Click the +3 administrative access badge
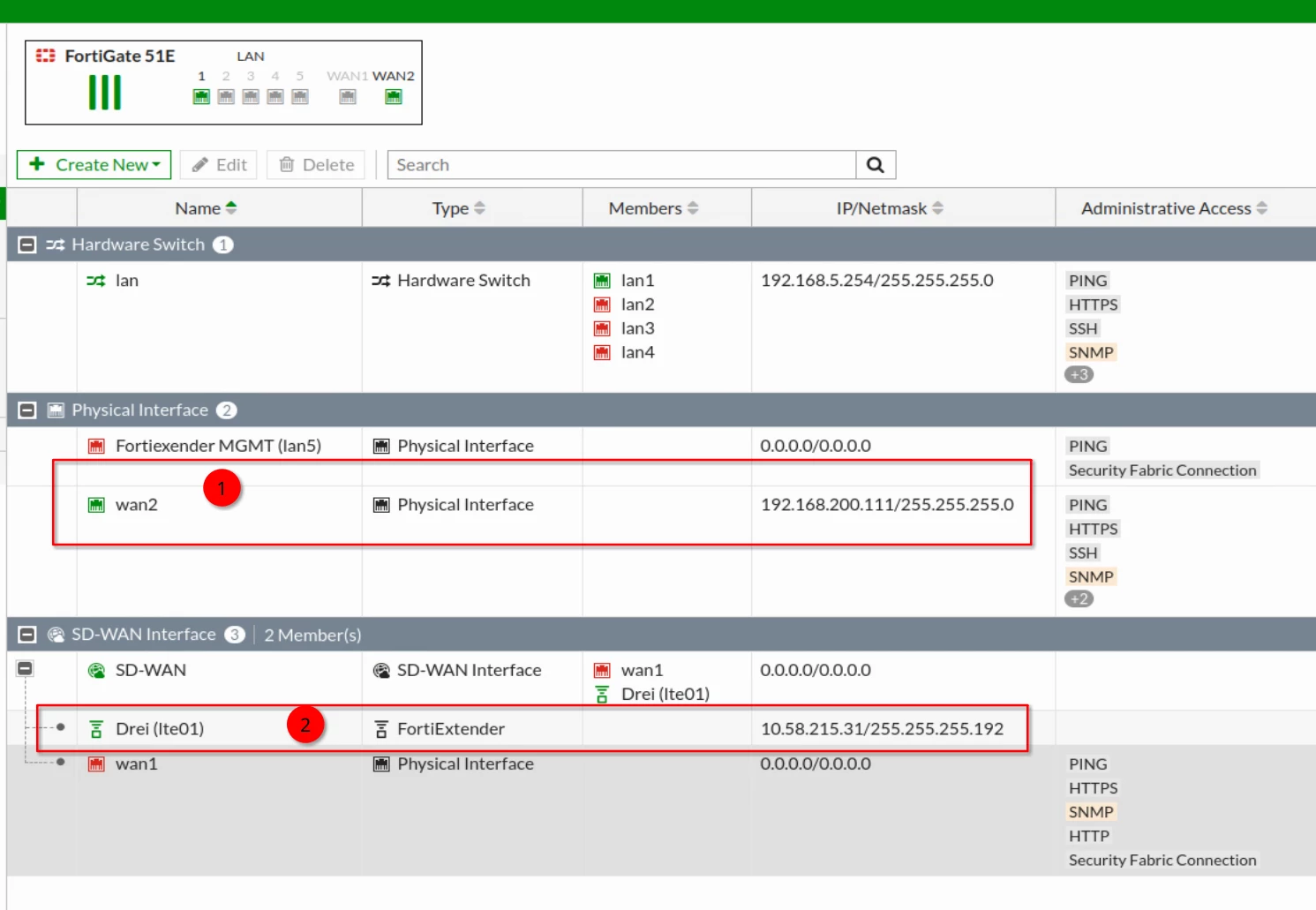Viewport: 1316px width, 910px height. click(1079, 374)
